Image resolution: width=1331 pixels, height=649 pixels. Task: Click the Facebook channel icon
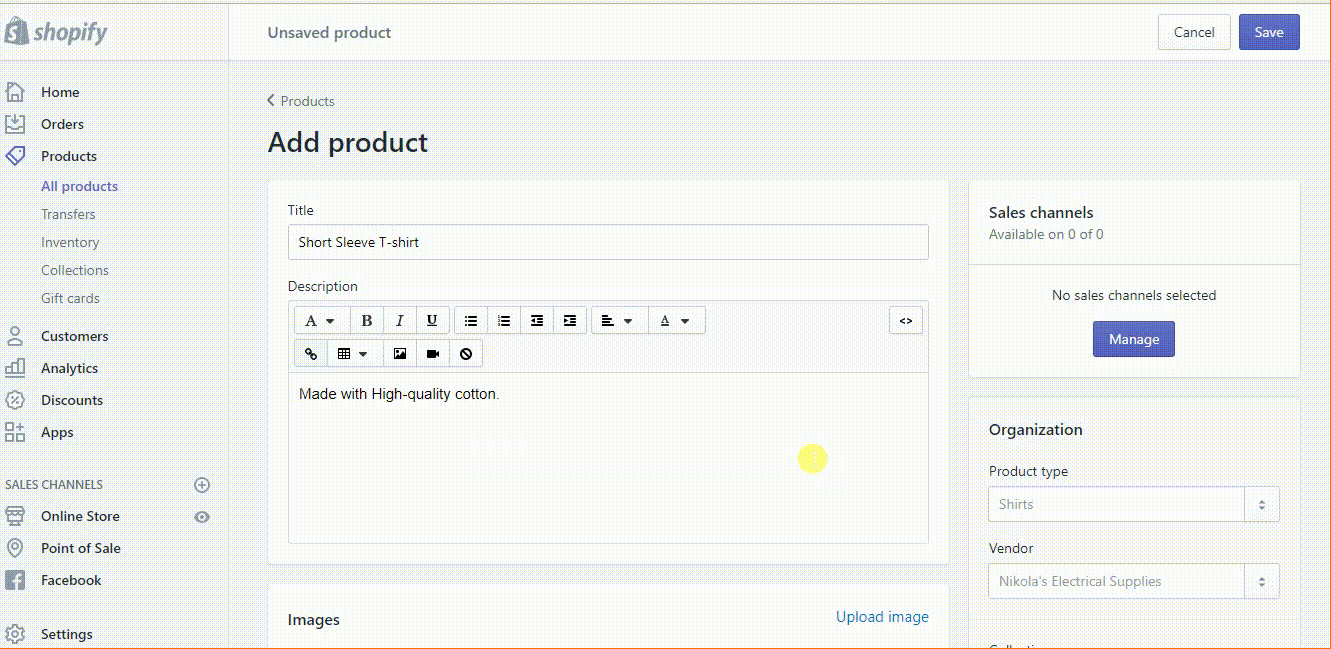(15, 580)
